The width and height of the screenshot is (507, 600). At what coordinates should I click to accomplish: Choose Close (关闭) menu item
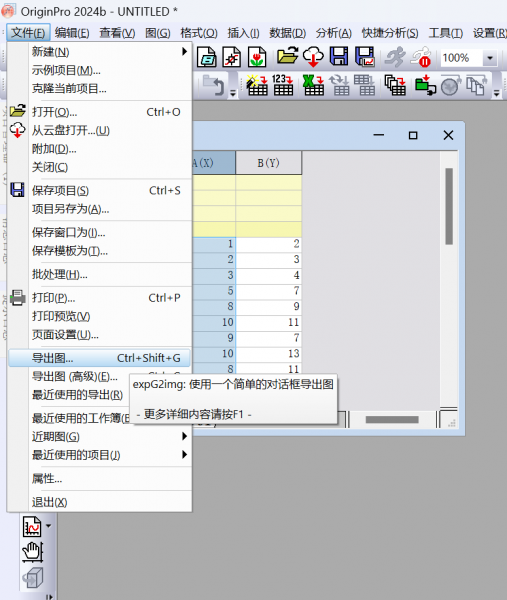pyautogui.click(x=99, y=167)
